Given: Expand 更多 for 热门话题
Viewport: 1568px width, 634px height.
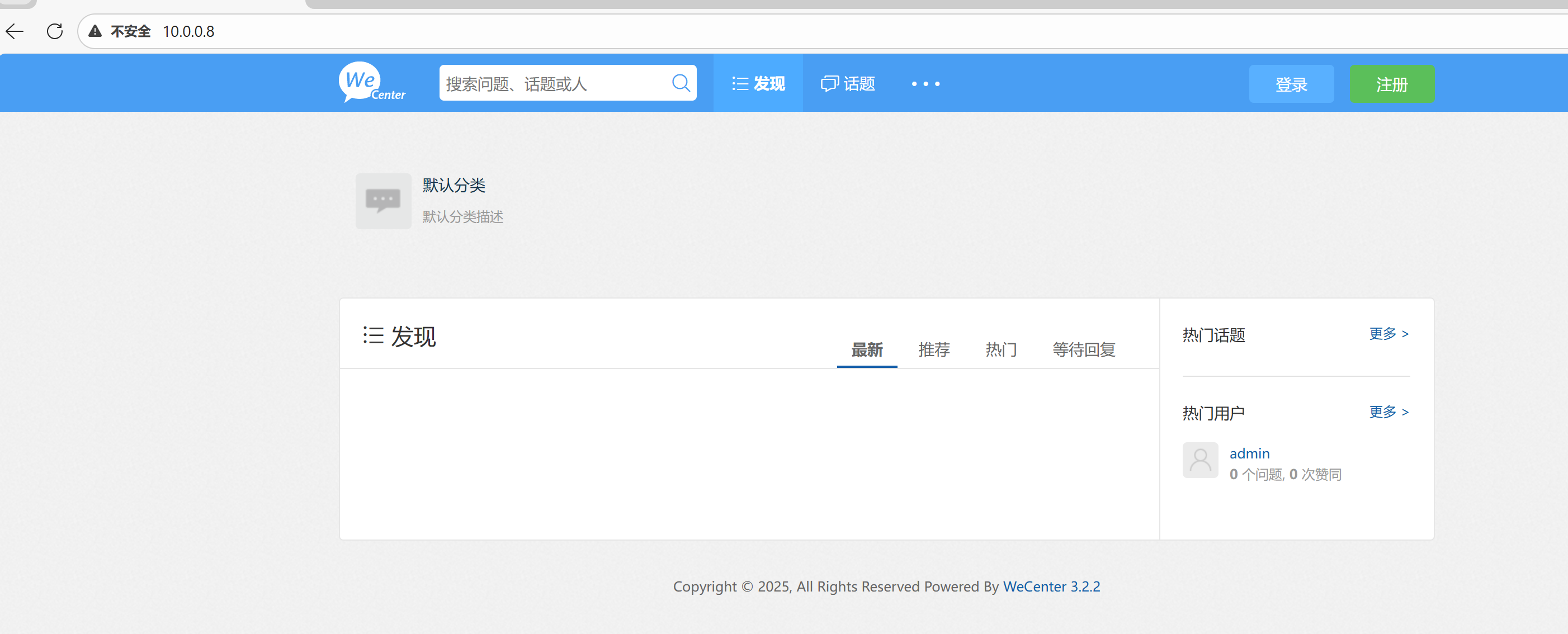Looking at the screenshot, I should click(x=1388, y=333).
